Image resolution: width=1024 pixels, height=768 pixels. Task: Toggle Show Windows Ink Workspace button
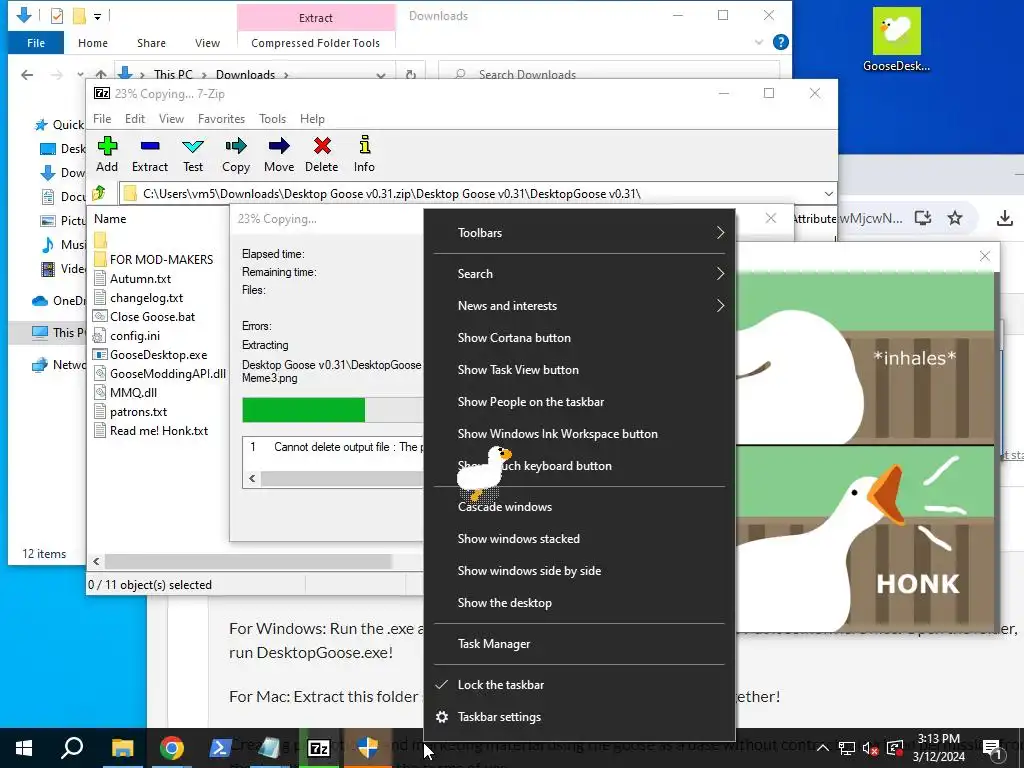click(579, 434)
